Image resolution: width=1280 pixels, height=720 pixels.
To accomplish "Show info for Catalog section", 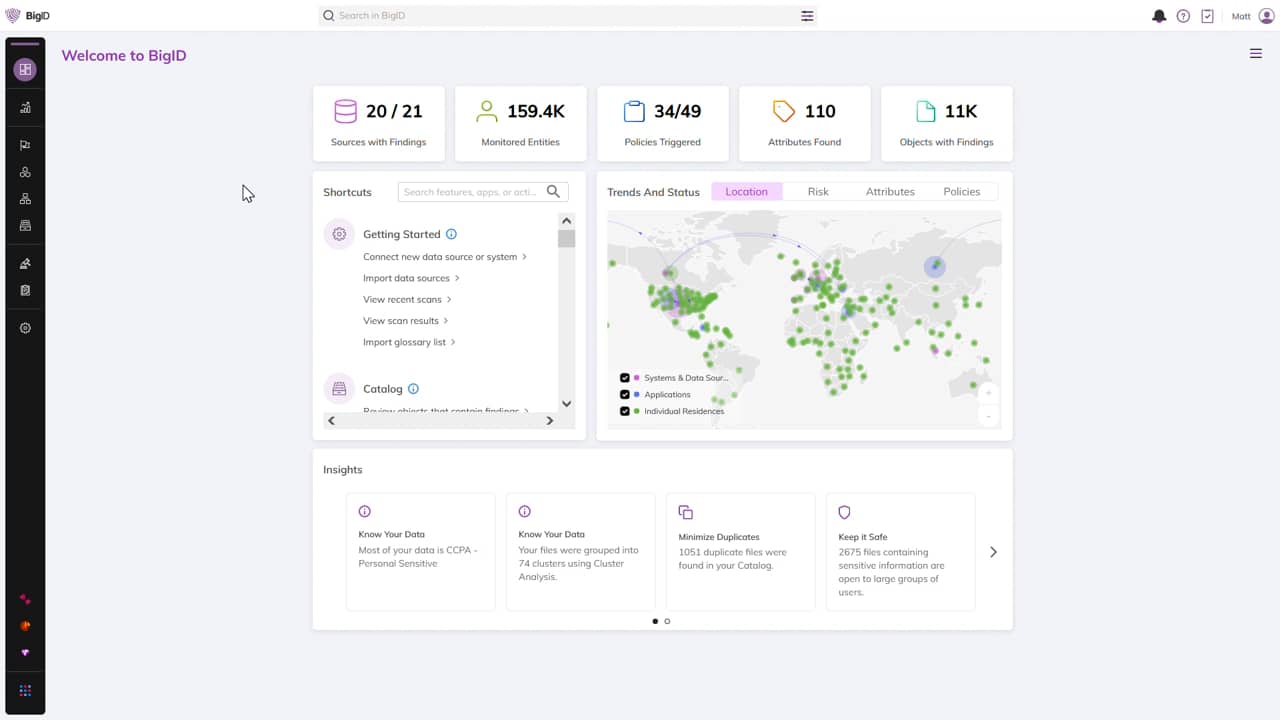I will coord(413,389).
